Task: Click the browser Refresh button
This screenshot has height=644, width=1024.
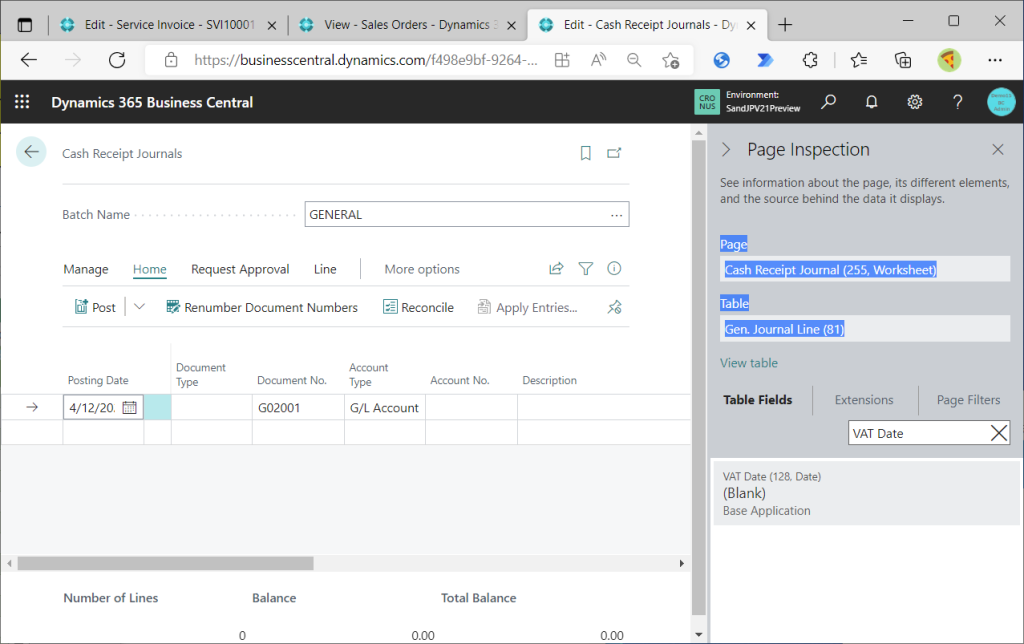Action: tap(117, 60)
